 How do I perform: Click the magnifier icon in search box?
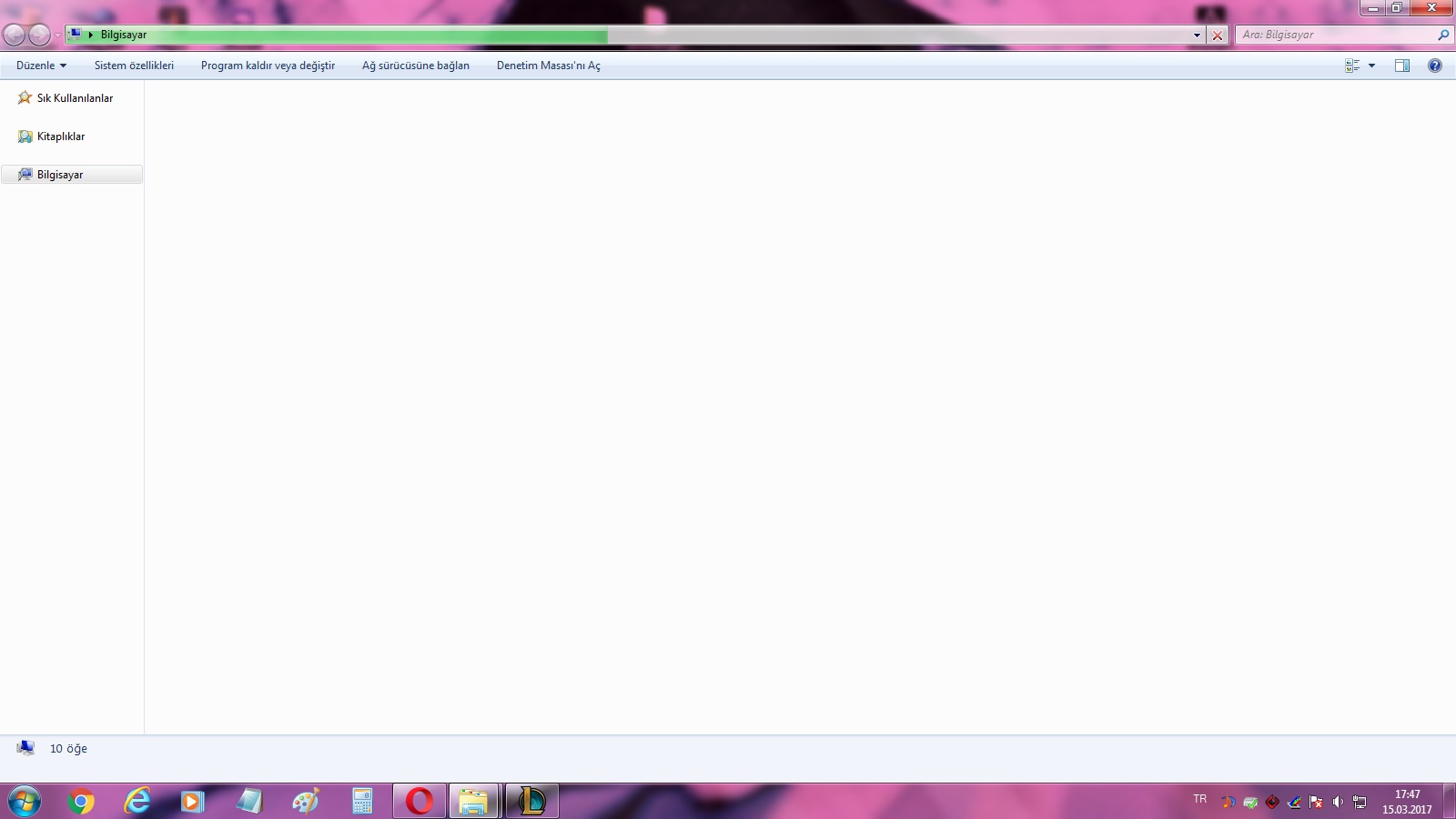click(x=1443, y=35)
